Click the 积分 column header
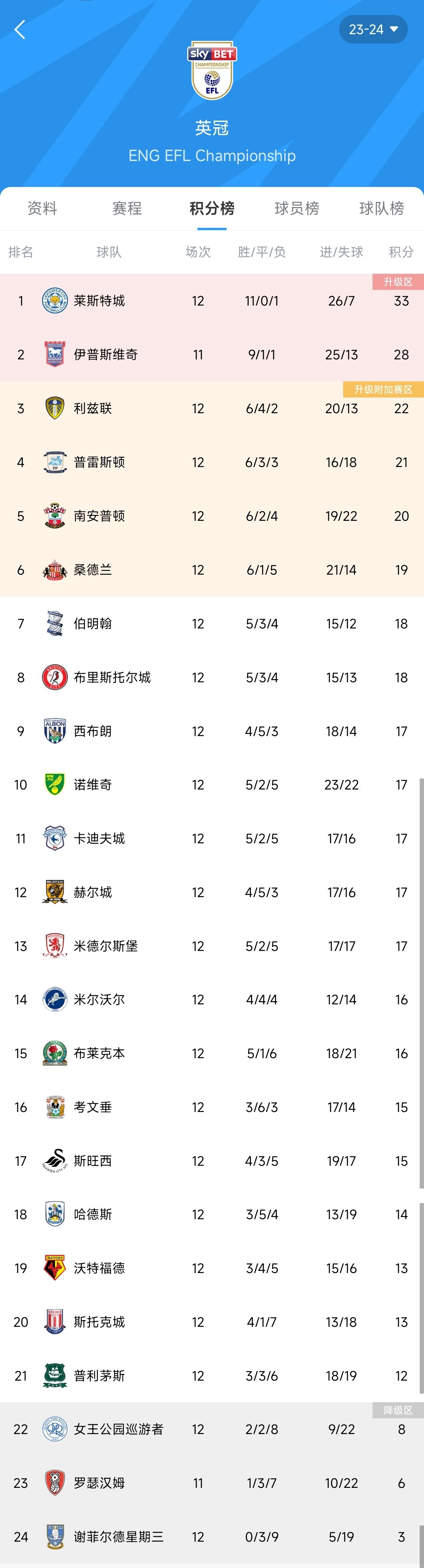Image resolution: width=424 pixels, height=1568 pixels. pyautogui.click(x=401, y=252)
